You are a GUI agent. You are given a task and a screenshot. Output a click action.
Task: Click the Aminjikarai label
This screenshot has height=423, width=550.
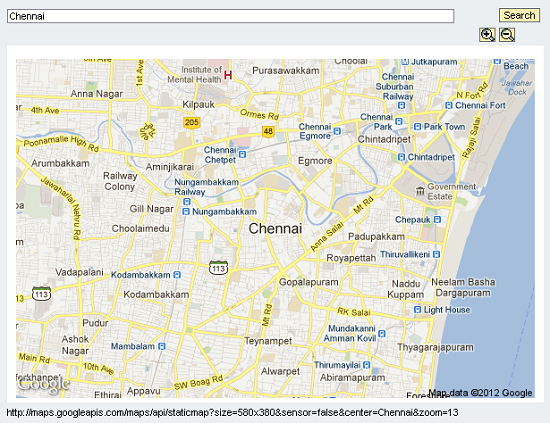click(170, 167)
